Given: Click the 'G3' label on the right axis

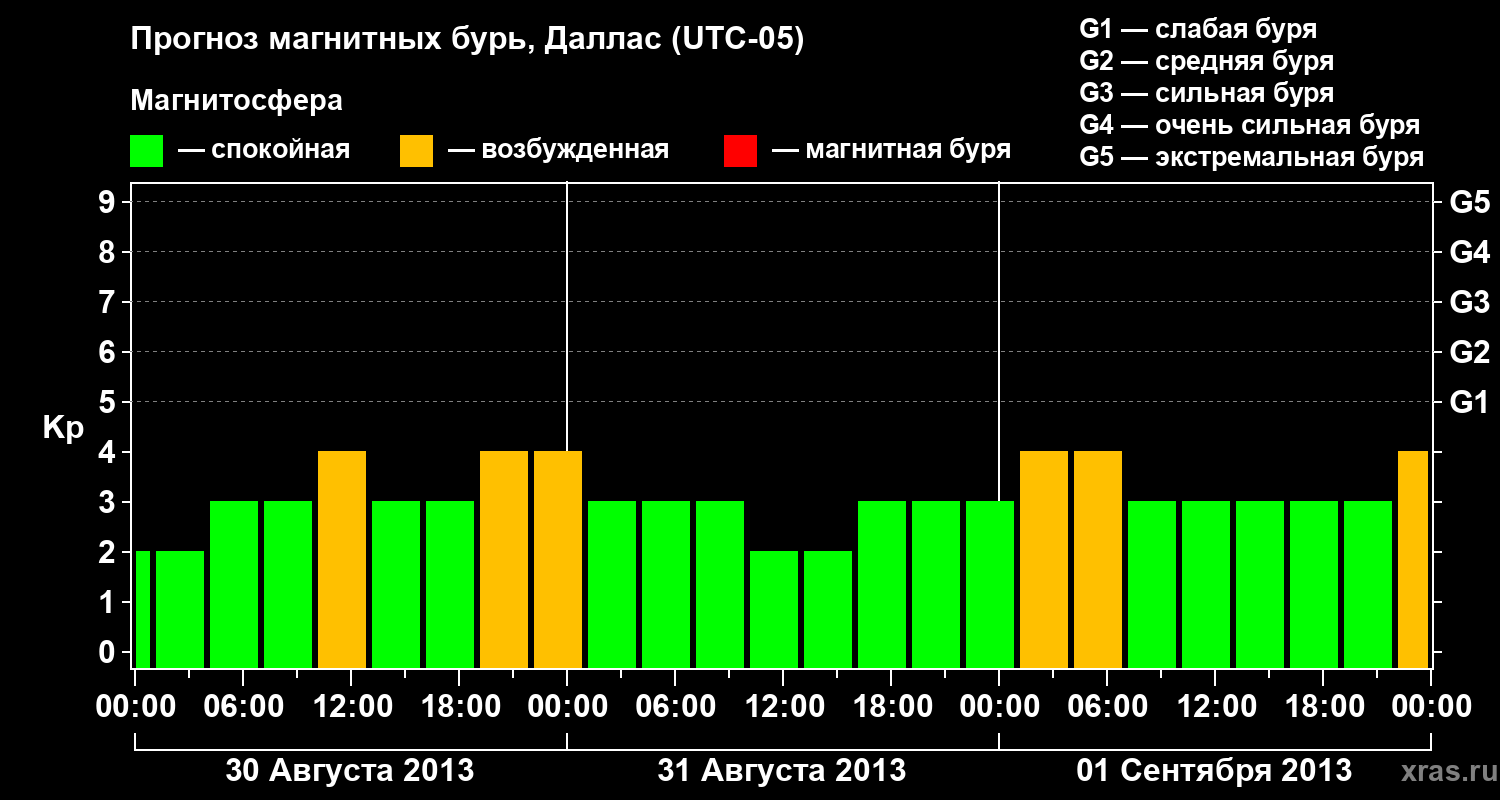Looking at the screenshot, I should (x=1469, y=303).
